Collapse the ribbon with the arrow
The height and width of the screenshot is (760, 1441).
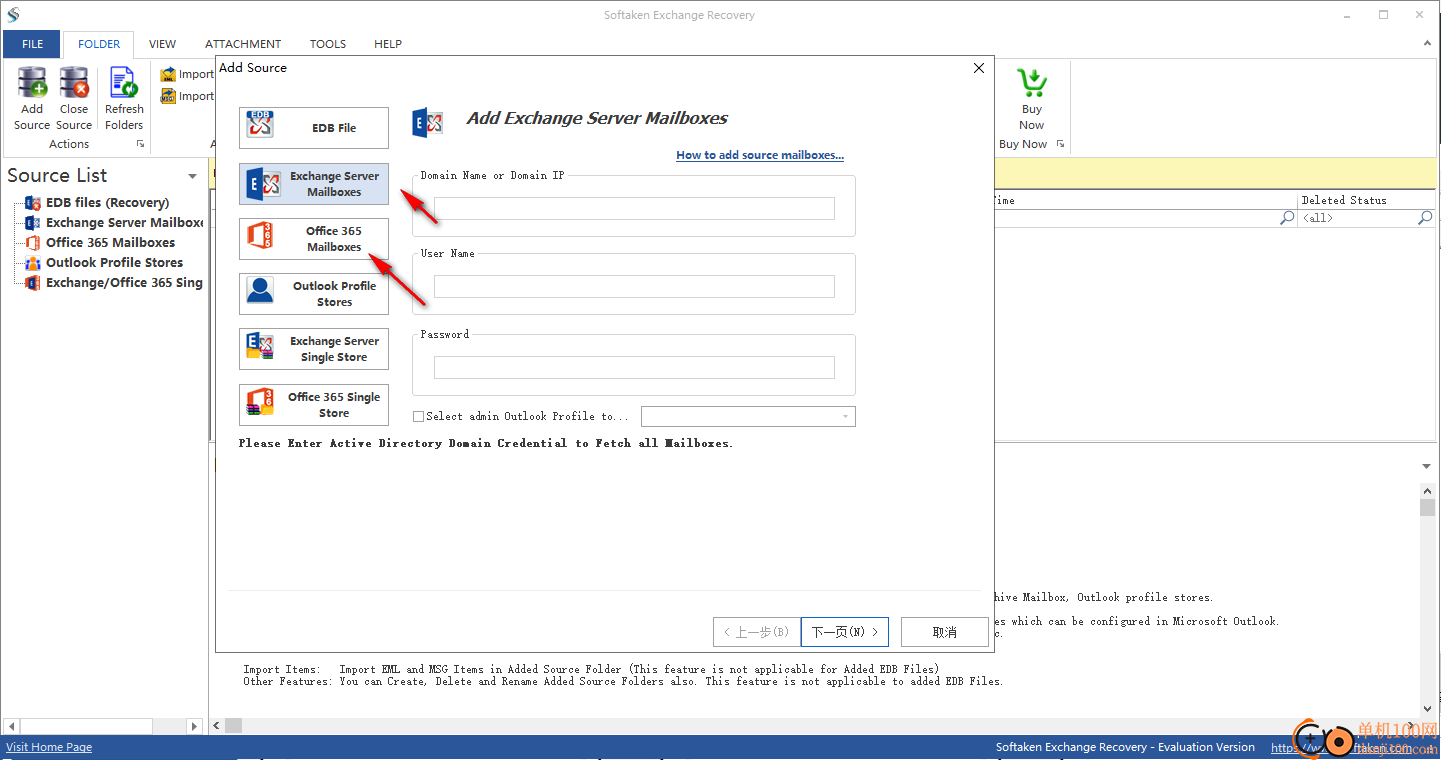coord(1425,44)
